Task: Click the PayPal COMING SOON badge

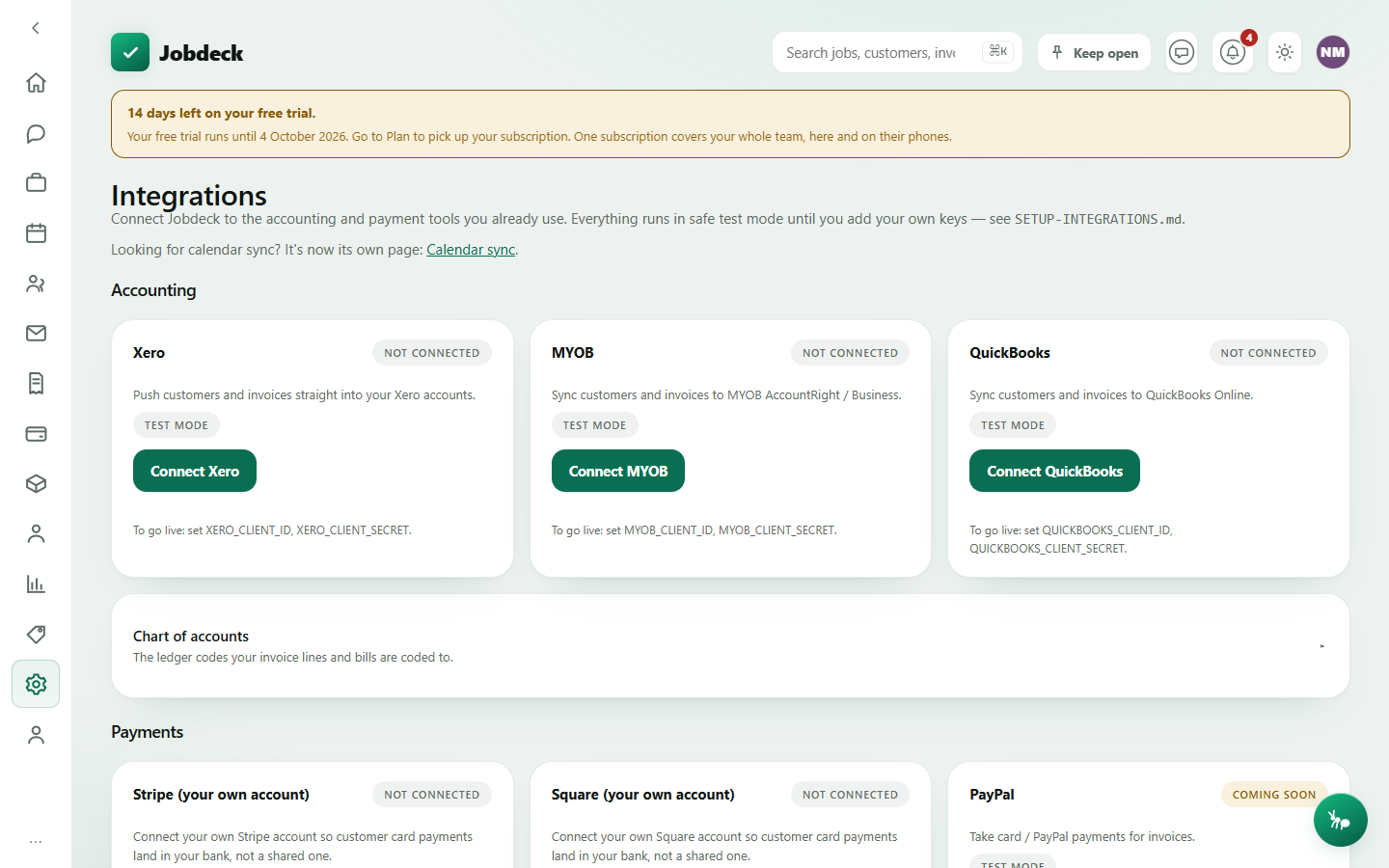Action: pos(1274,795)
